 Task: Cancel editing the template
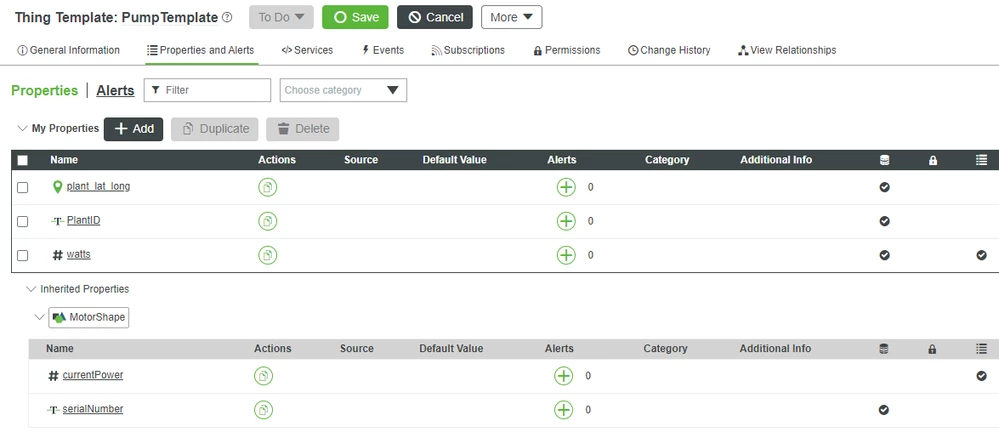[x=435, y=17]
